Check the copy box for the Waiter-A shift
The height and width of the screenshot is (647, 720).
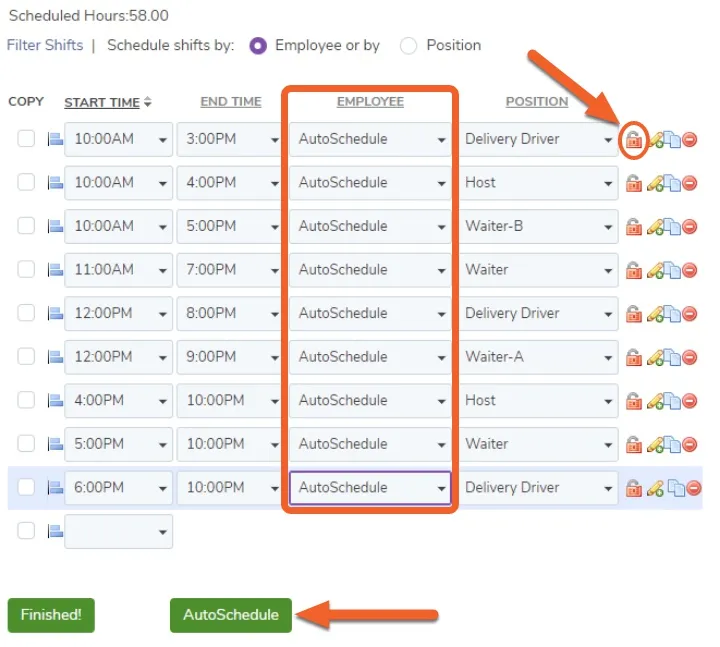pos(26,356)
